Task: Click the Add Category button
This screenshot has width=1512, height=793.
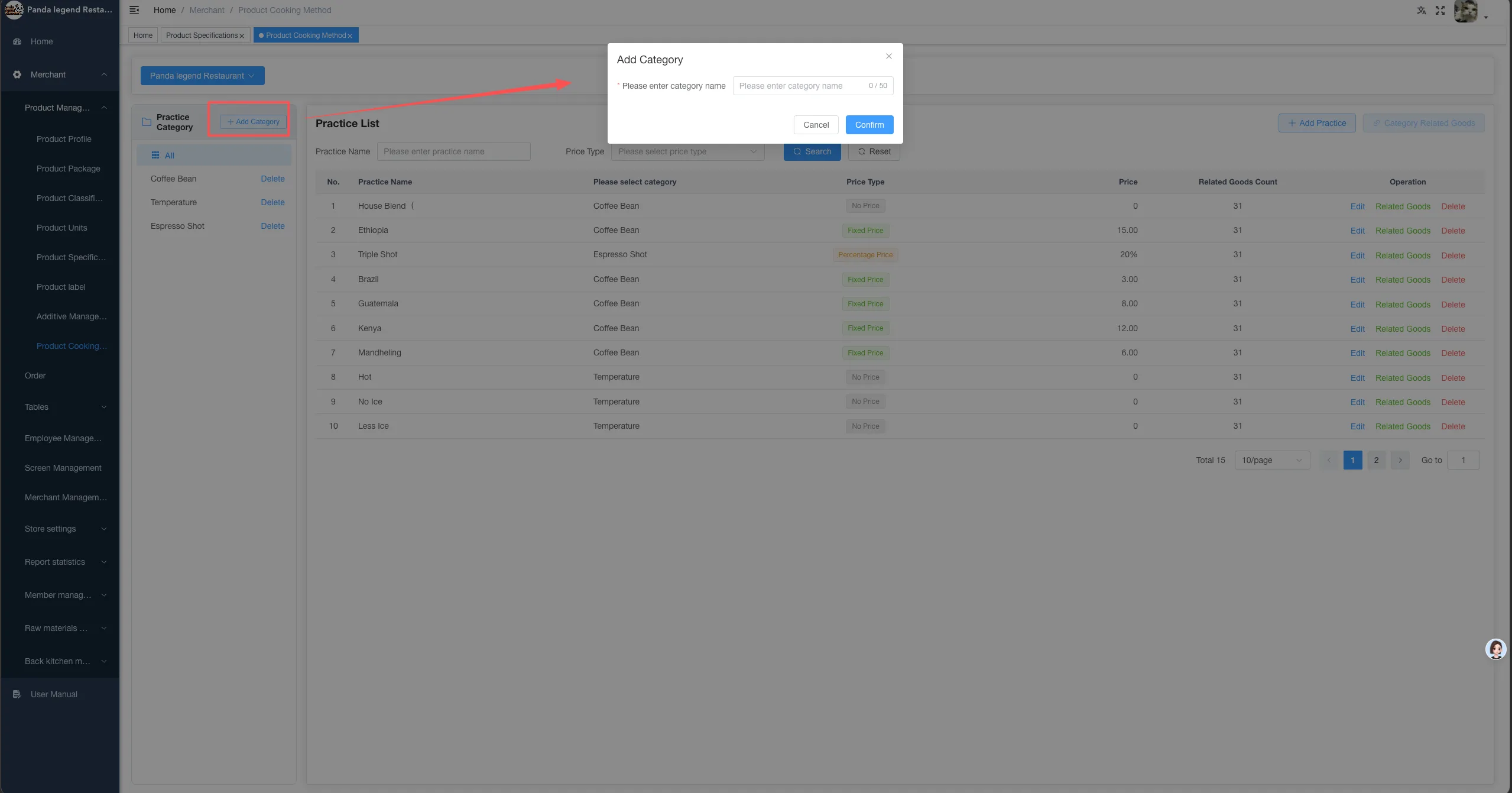Action: (254, 122)
